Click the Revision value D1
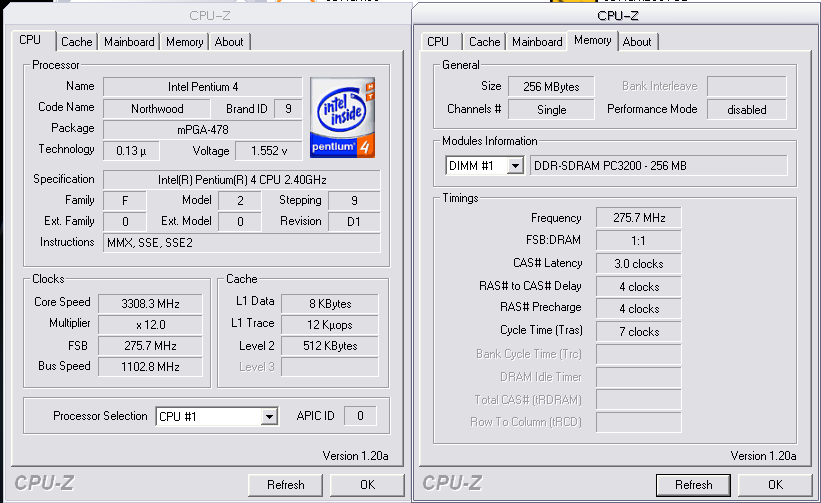The image size is (821, 503). click(354, 221)
